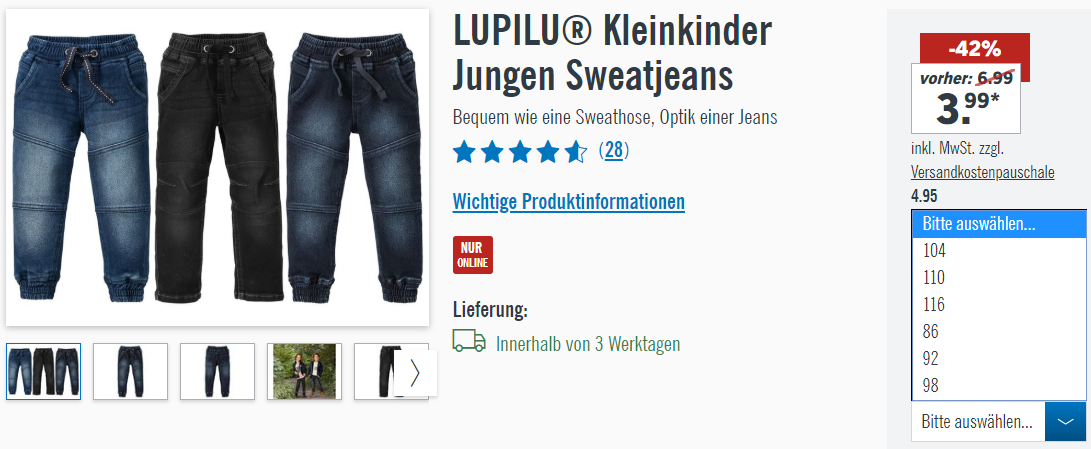The height and width of the screenshot is (449, 1091).
Task: Select the highlighted 'Bitte auswählen...' option
Action: [999, 225]
